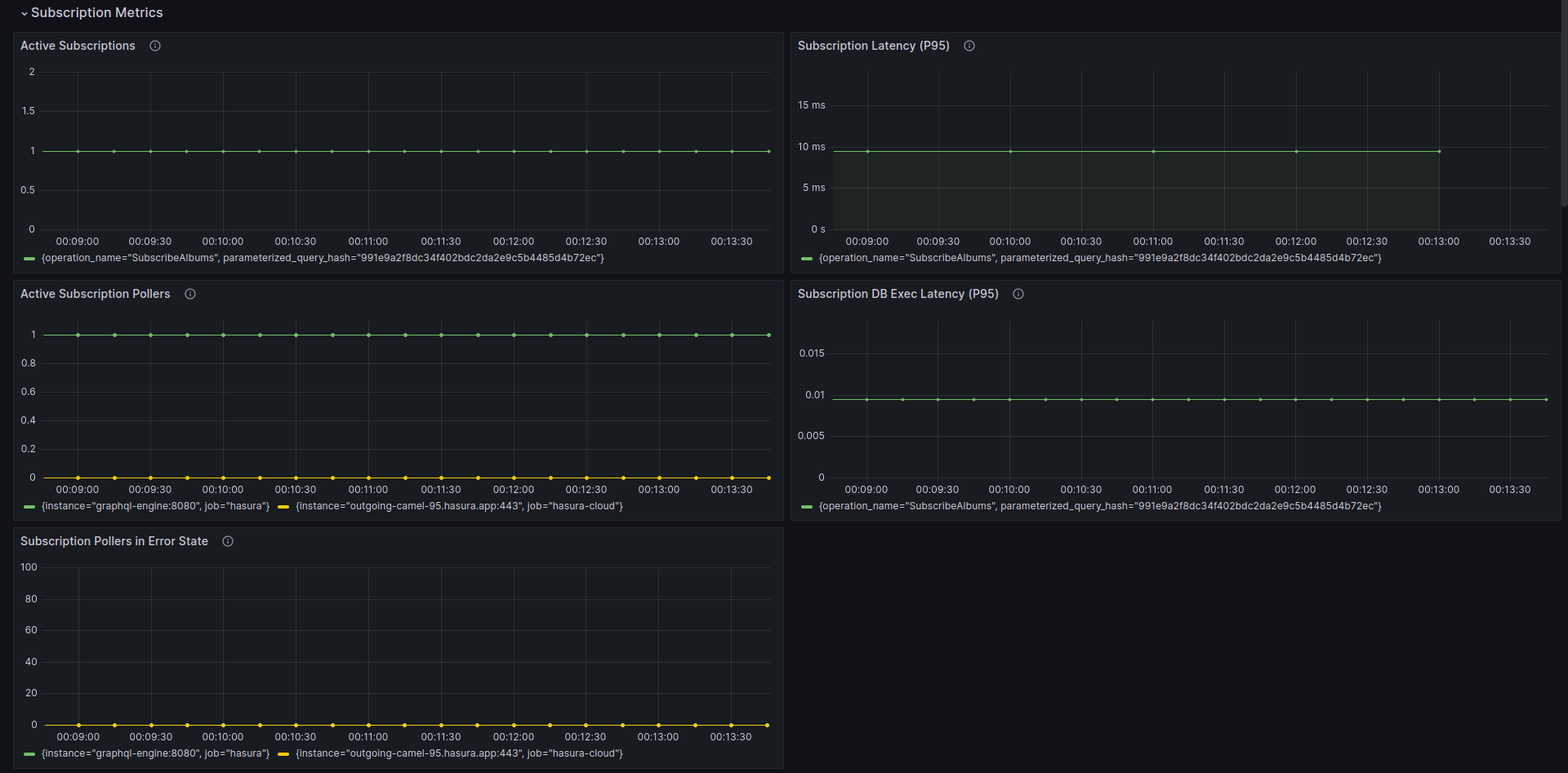Image resolution: width=1568 pixels, height=773 pixels.
Task: Click info icon beside Subscription Latency (P95)
Action: pyautogui.click(x=969, y=46)
